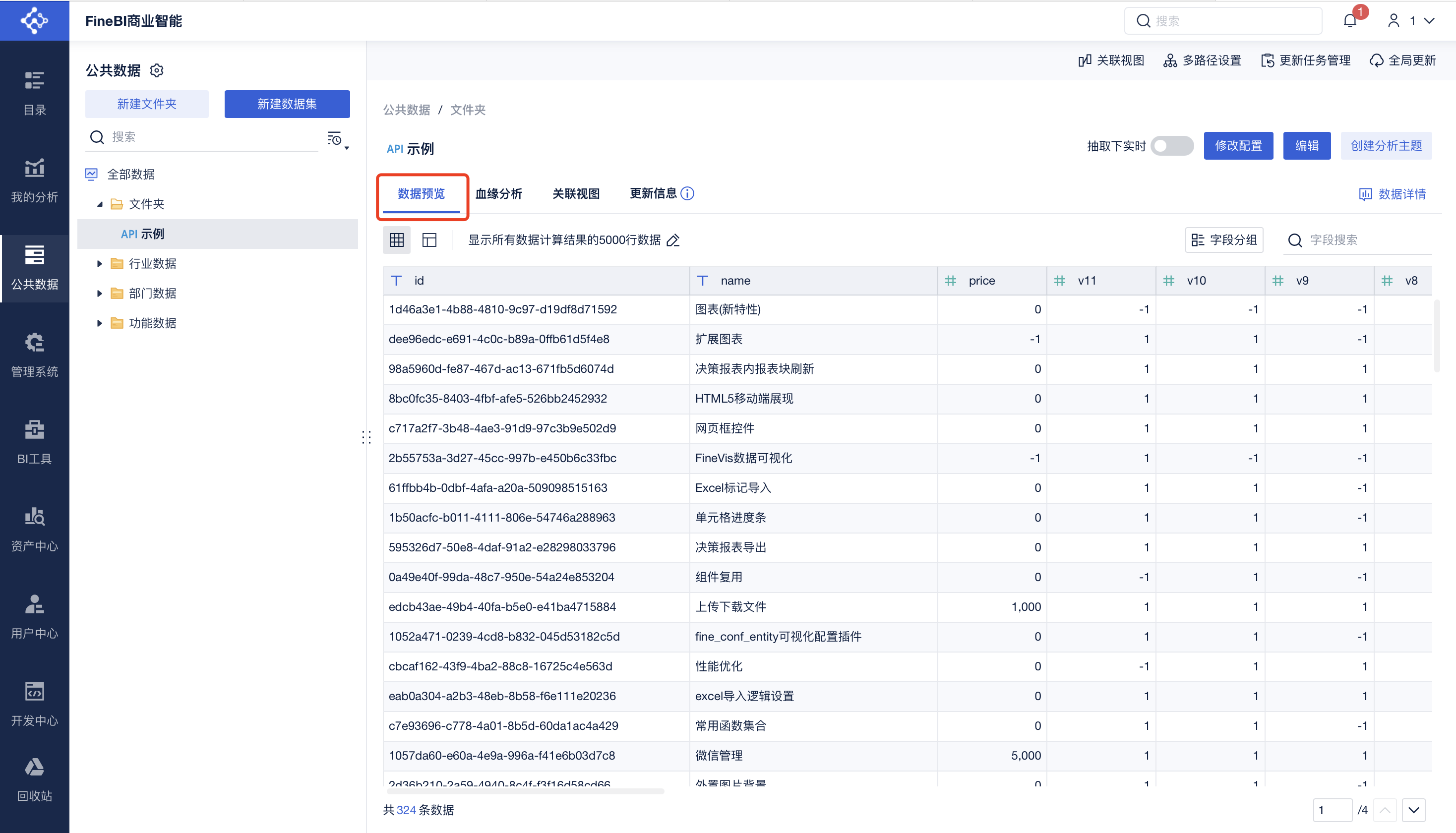The image size is (1456, 833).
Task: Go to 回收站 in sidebar
Action: [x=34, y=780]
